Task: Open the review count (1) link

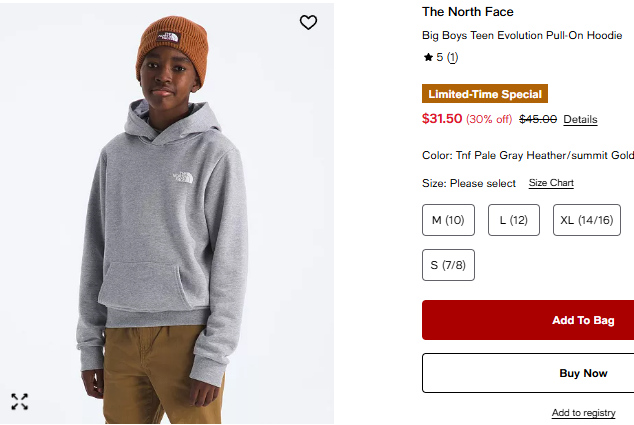Action: (x=452, y=58)
